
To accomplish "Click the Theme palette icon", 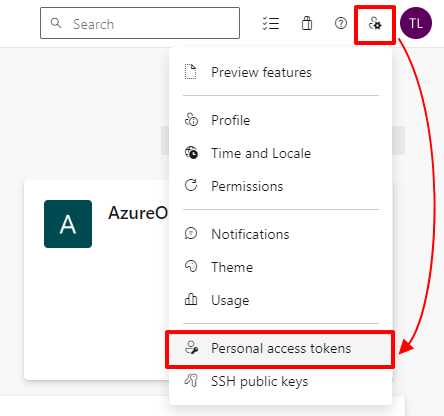I will [191, 267].
